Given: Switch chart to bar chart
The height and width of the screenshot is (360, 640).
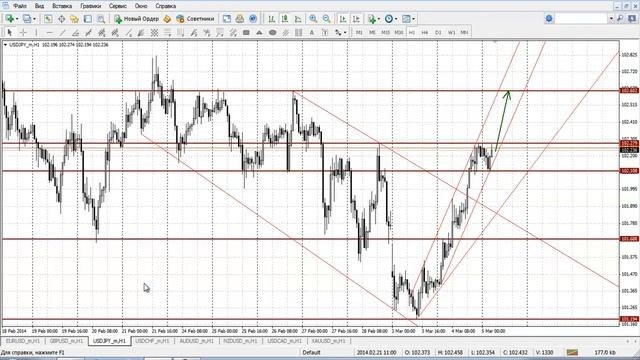Looking at the screenshot, I should [271, 19].
